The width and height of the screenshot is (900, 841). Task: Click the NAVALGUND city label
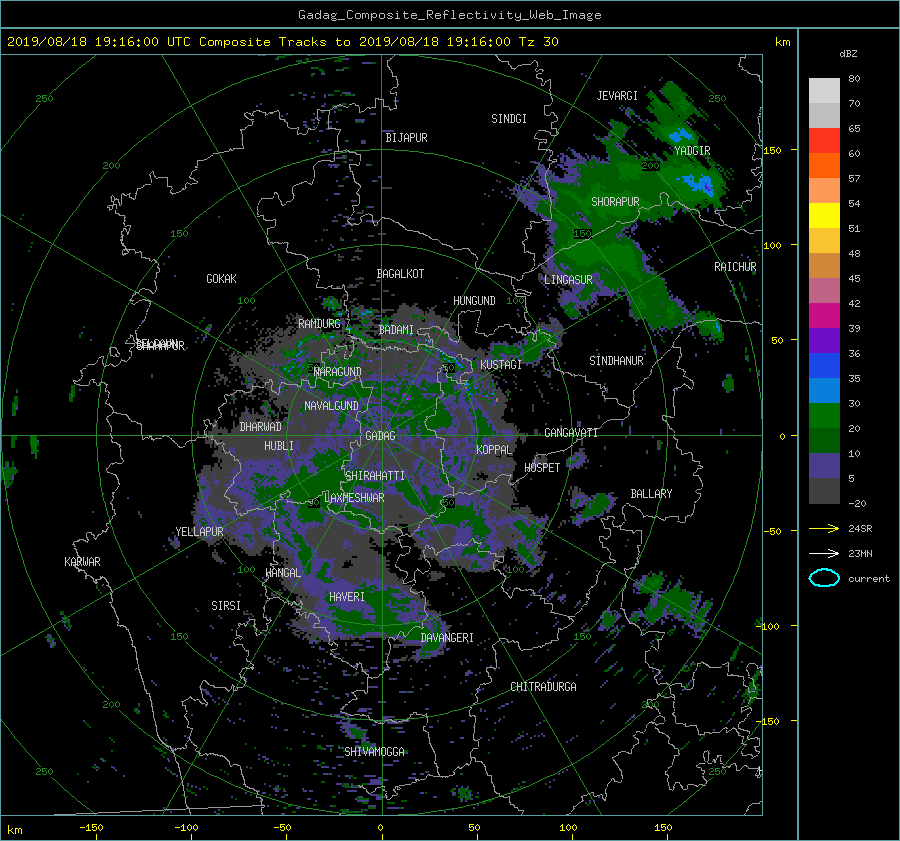point(331,405)
